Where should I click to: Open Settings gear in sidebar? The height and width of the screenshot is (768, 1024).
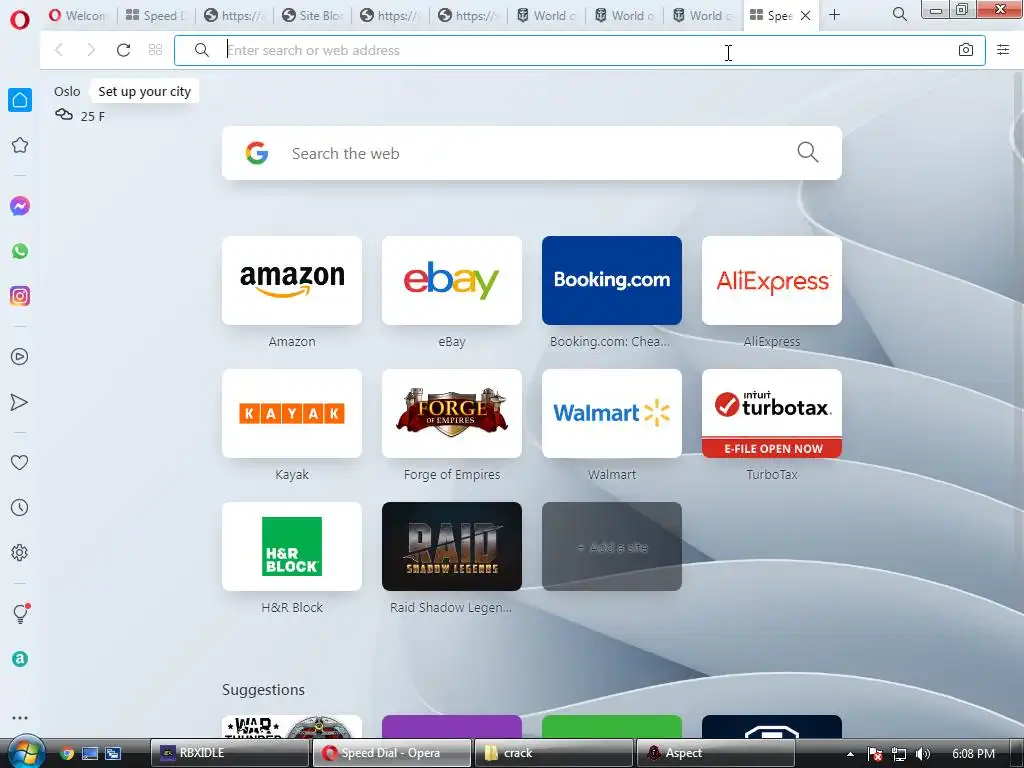point(20,552)
